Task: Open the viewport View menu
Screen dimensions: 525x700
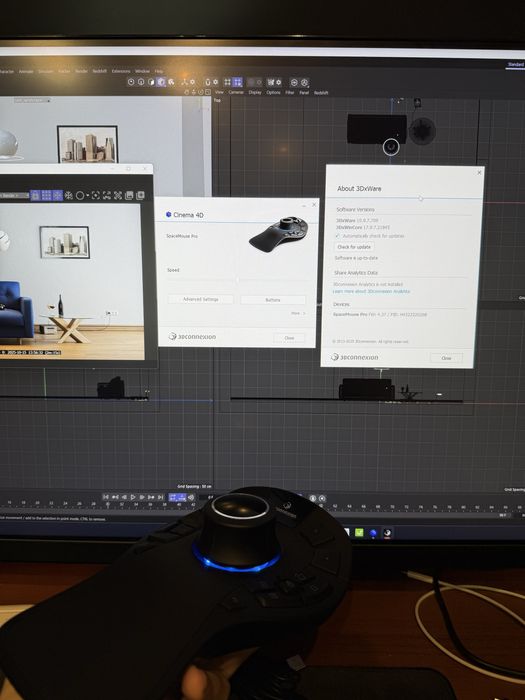Action: coord(219,92)
